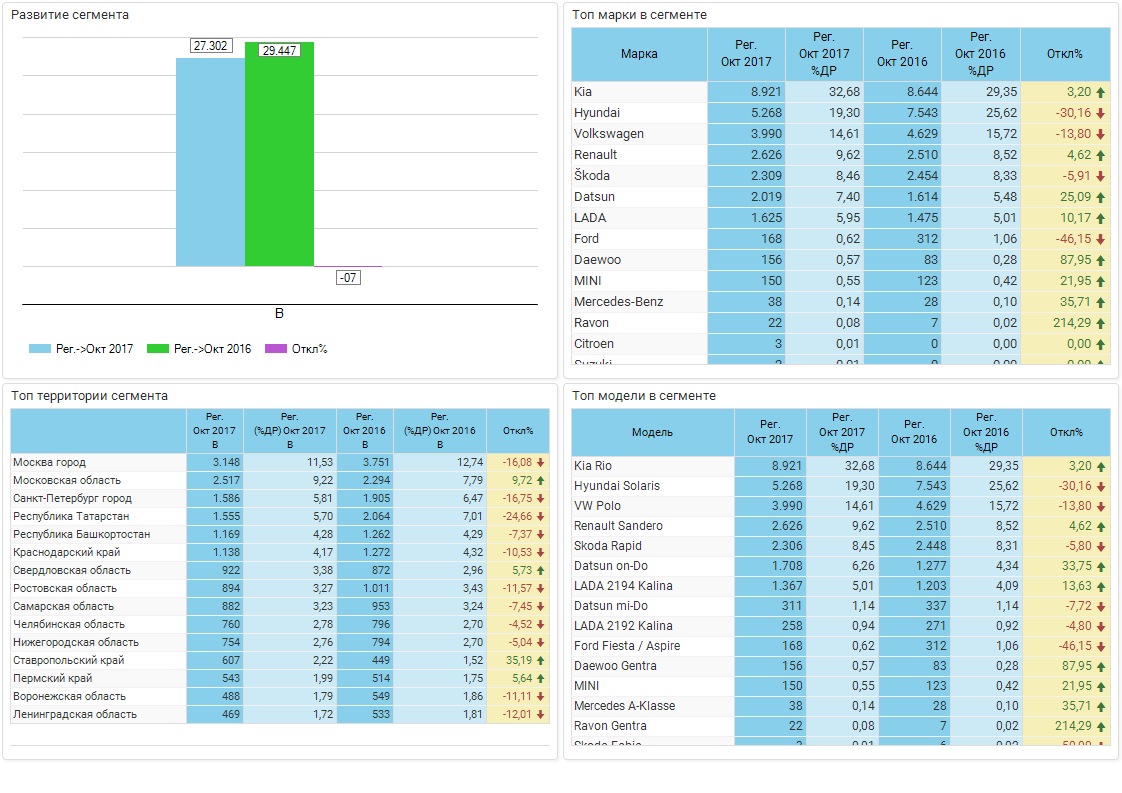Sort the brands table by Марка header
Screen dimensions: 1122x793
click(x=639, y=54)
